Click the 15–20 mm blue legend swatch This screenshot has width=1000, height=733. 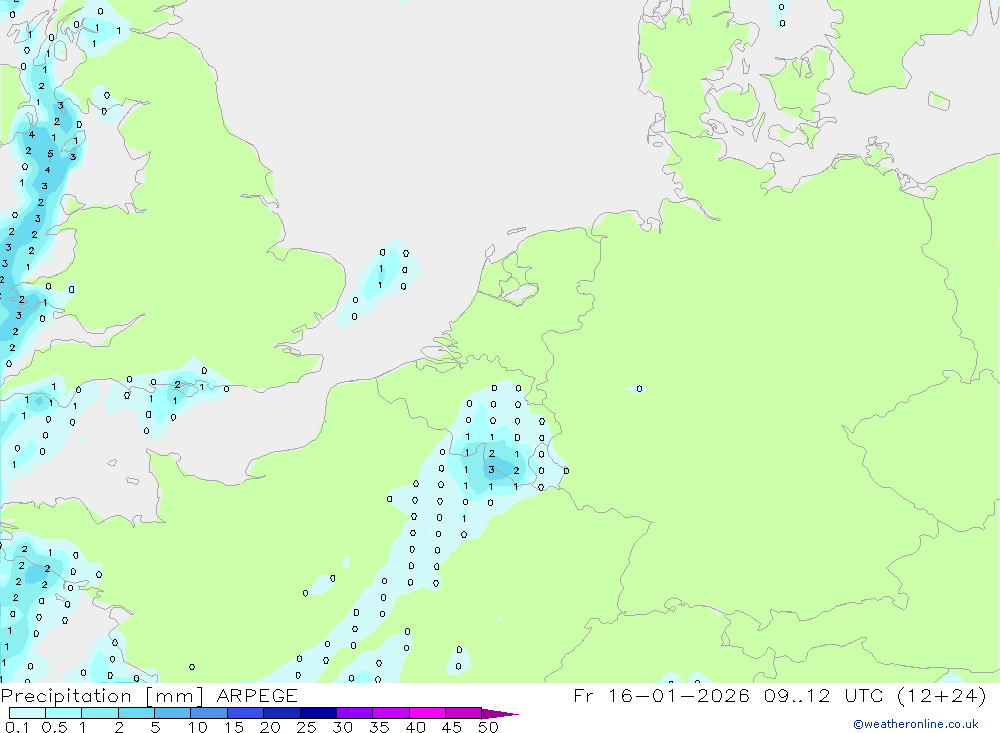pos(246,713)
